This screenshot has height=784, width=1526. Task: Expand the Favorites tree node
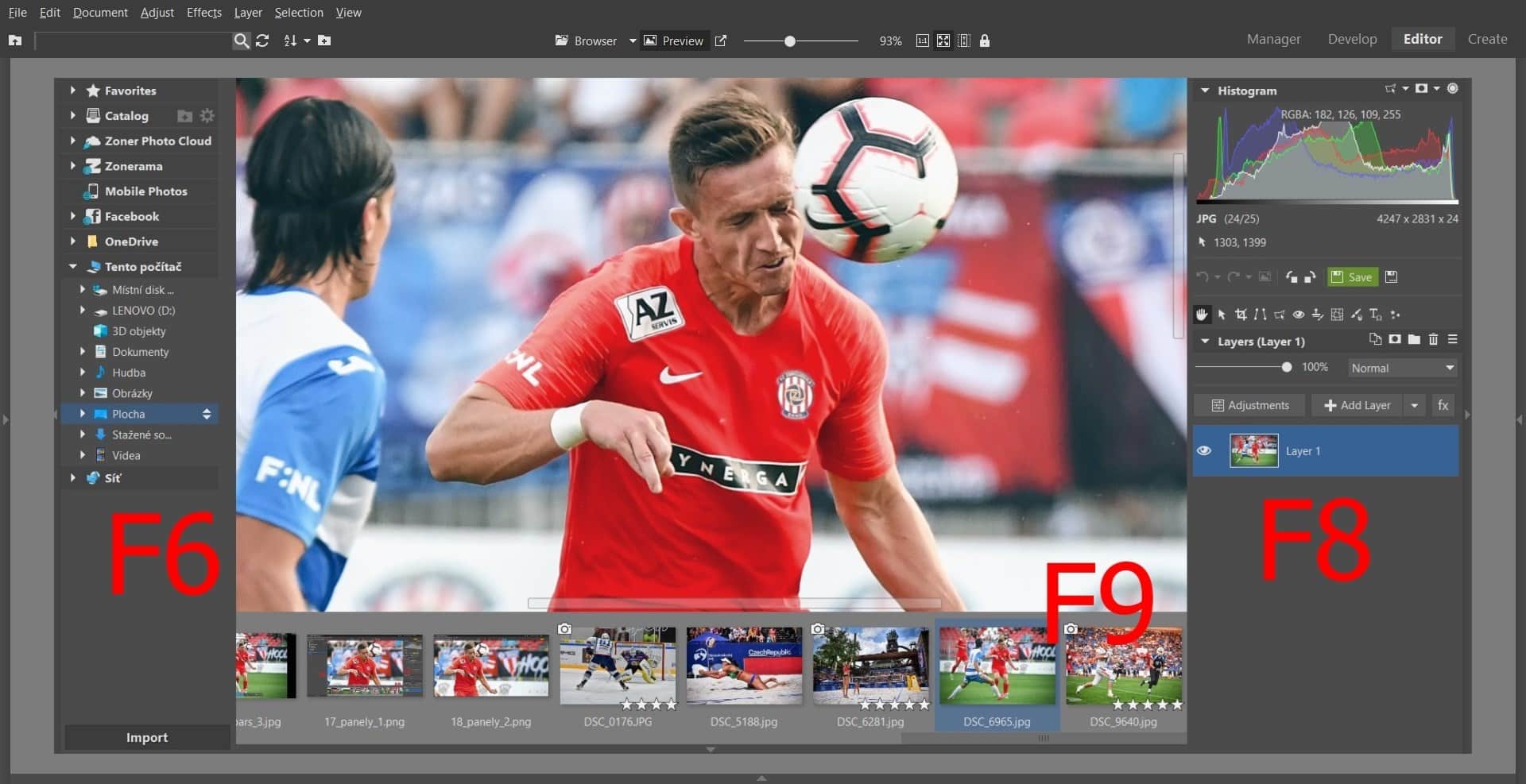73,91
